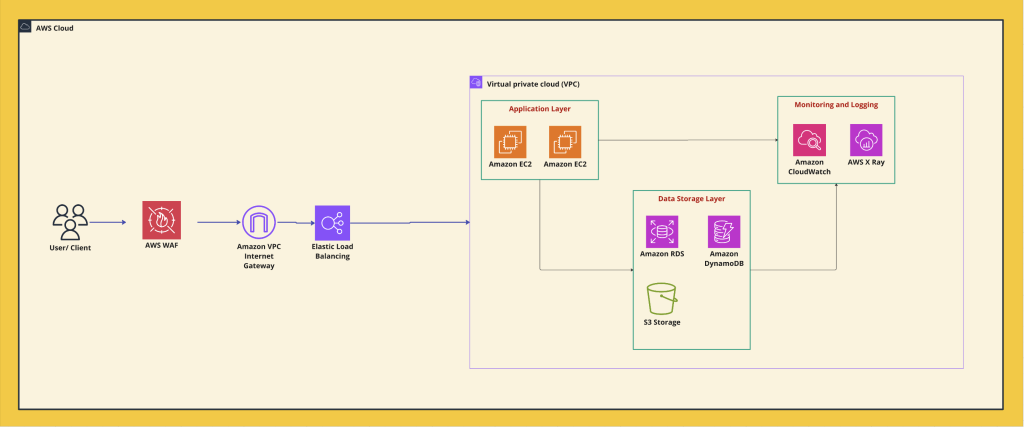Select the Elastic Load Balancing icon
The image size is (1024, 427).
point(331,222)
